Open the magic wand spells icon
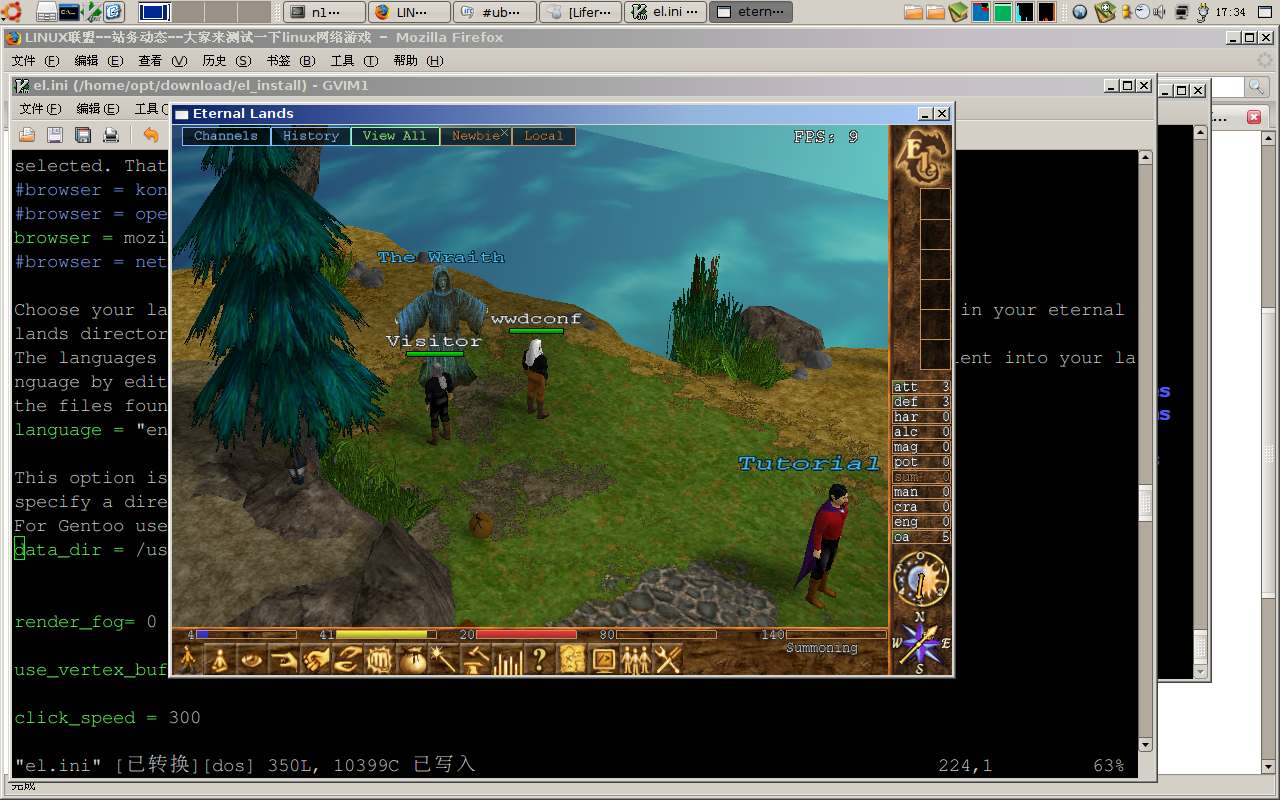 point(444,660)
